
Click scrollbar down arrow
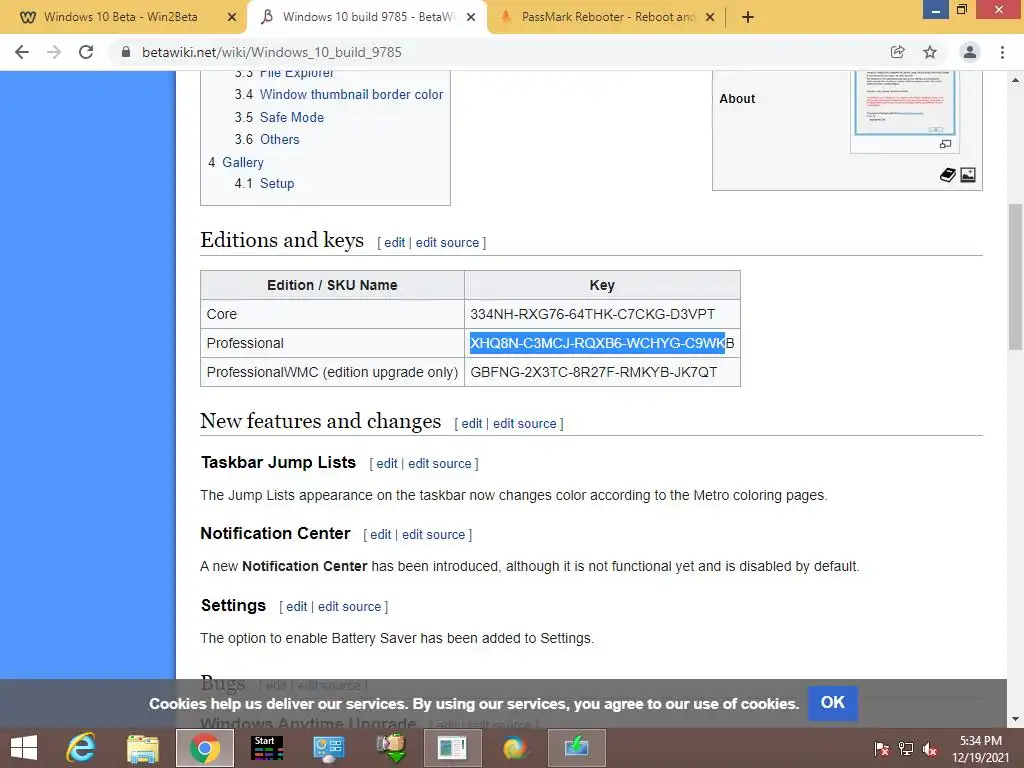[x=1015, y=720]
